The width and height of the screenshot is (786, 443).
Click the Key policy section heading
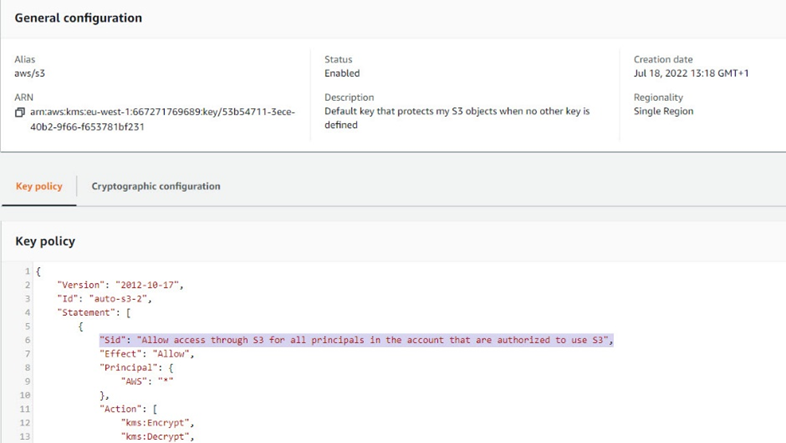point(45,242)
